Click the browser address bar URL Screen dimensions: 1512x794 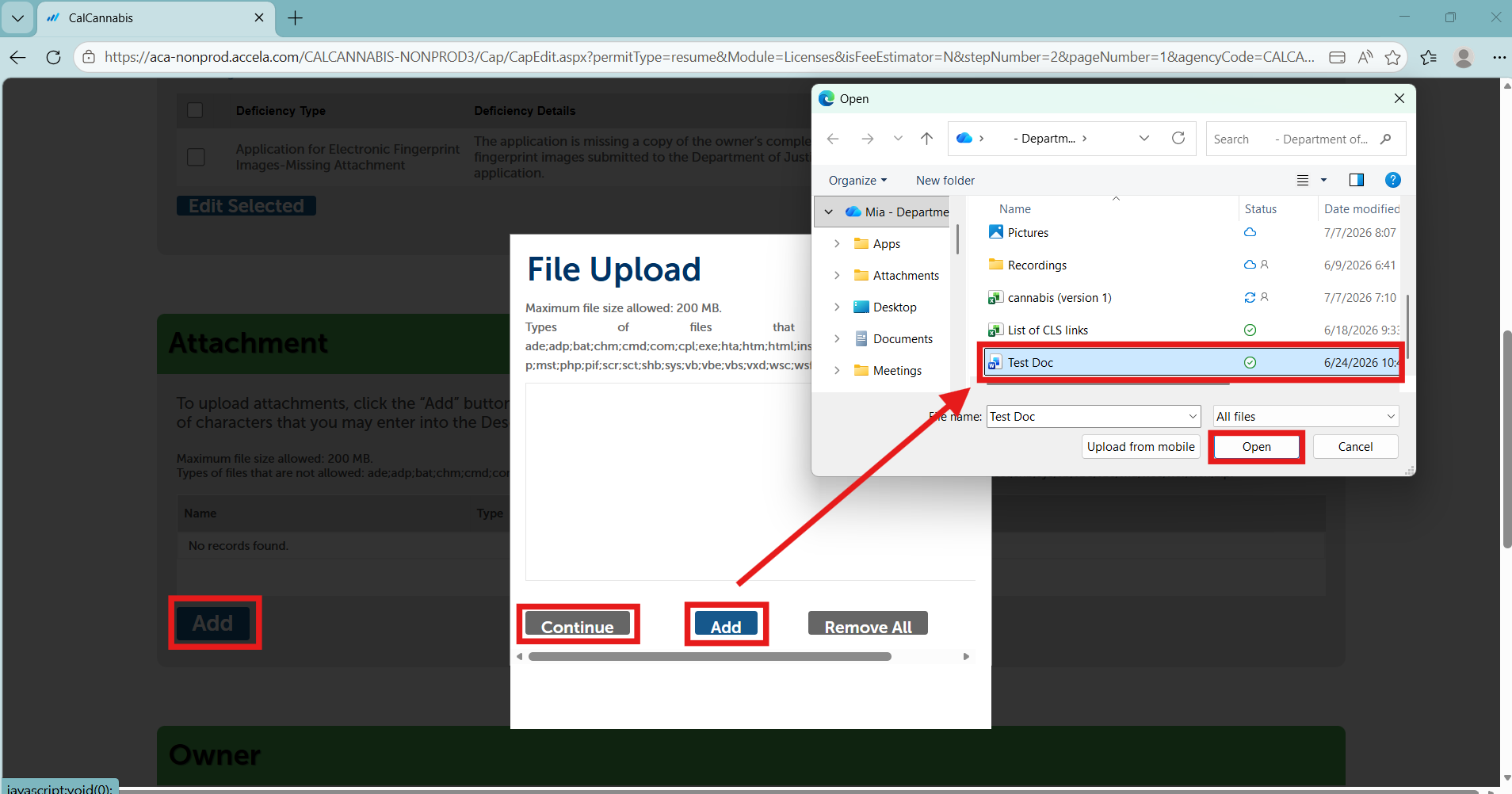(709, 57)
